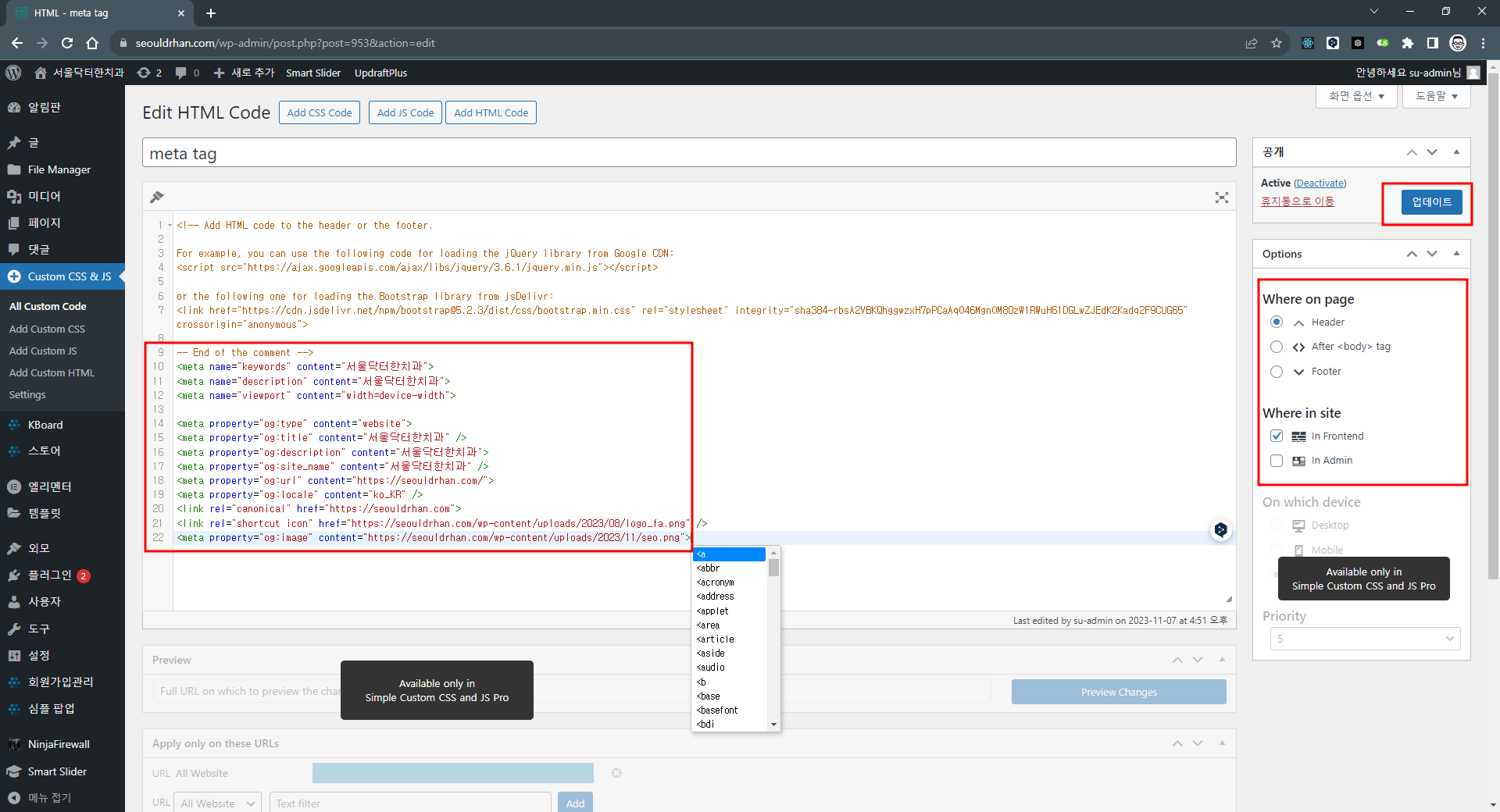The image size is (1500, 812).
Task: Click the comments bubble icon in admin bar
Action: (181, 73)
